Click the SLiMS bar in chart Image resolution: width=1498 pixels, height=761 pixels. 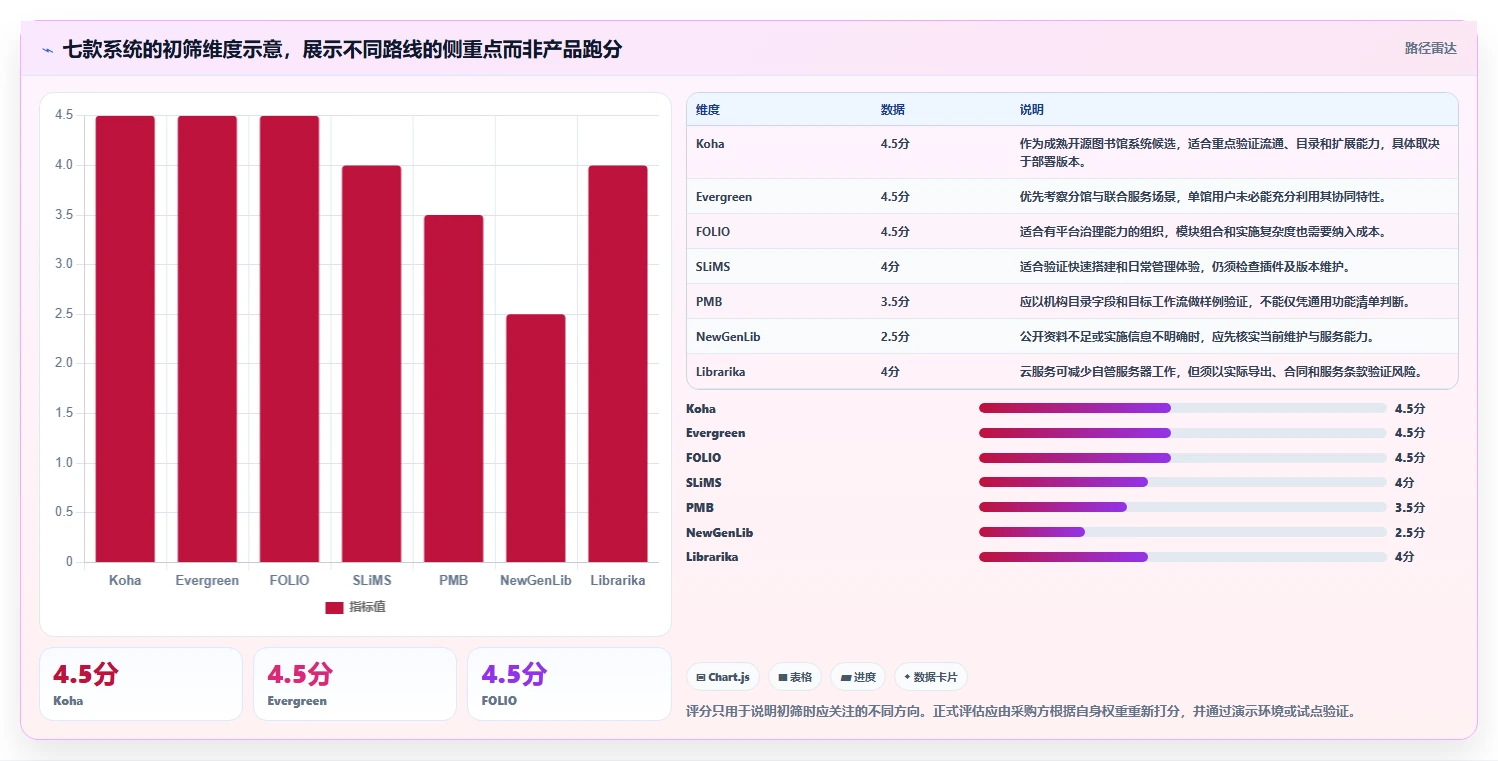coord(371,364)
